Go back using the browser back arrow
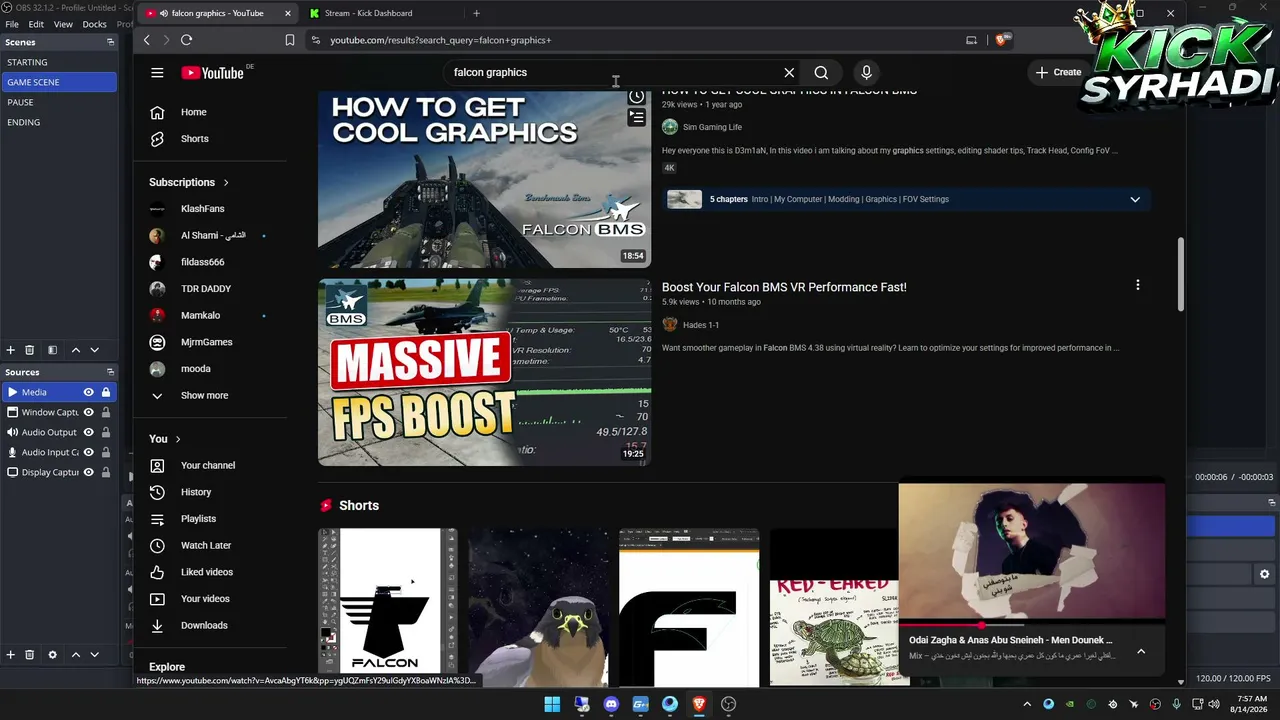Screen dimensions: 1280x720 coord(147,40)
